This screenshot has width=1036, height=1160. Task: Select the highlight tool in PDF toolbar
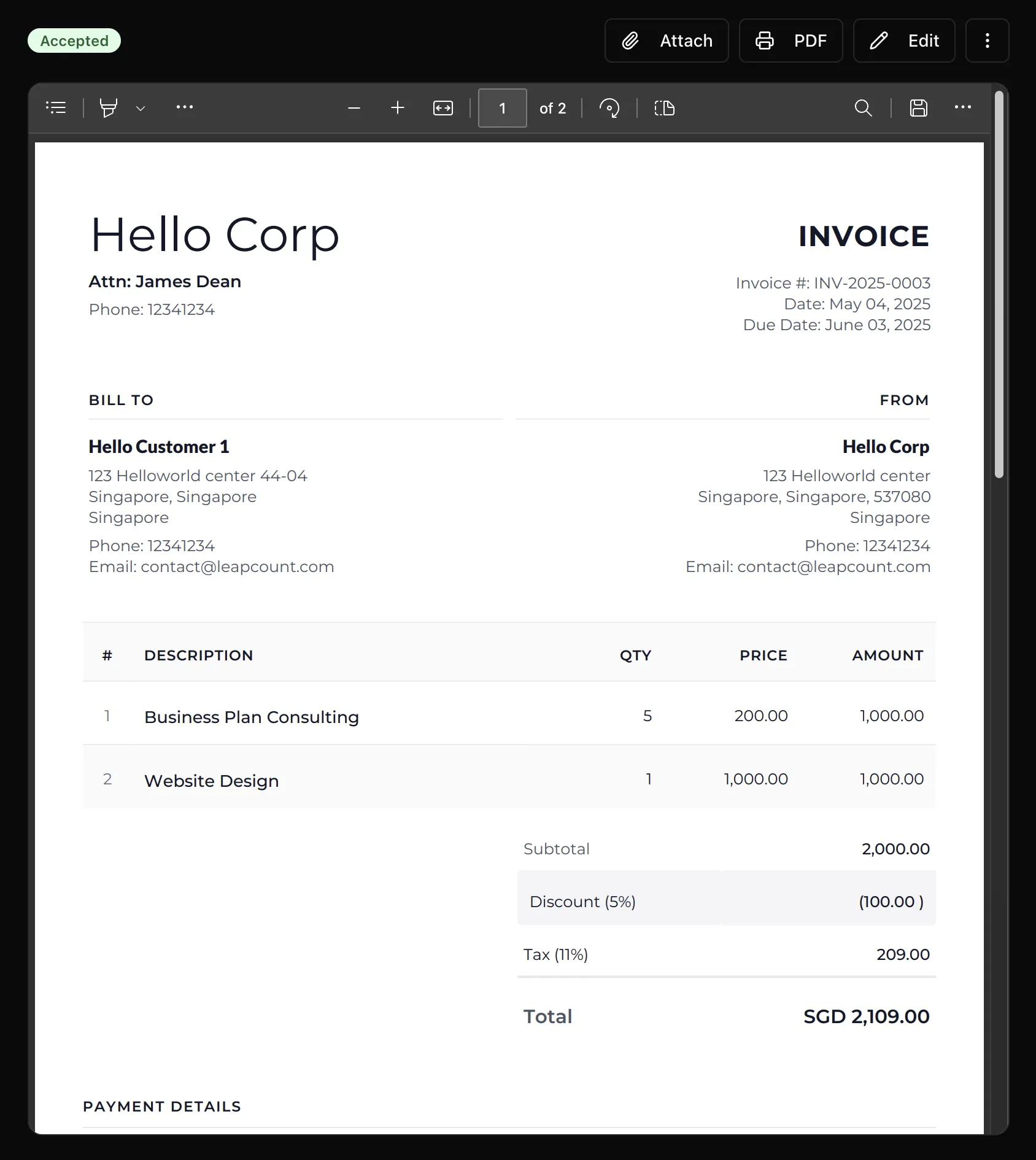[x=109, y=108]
